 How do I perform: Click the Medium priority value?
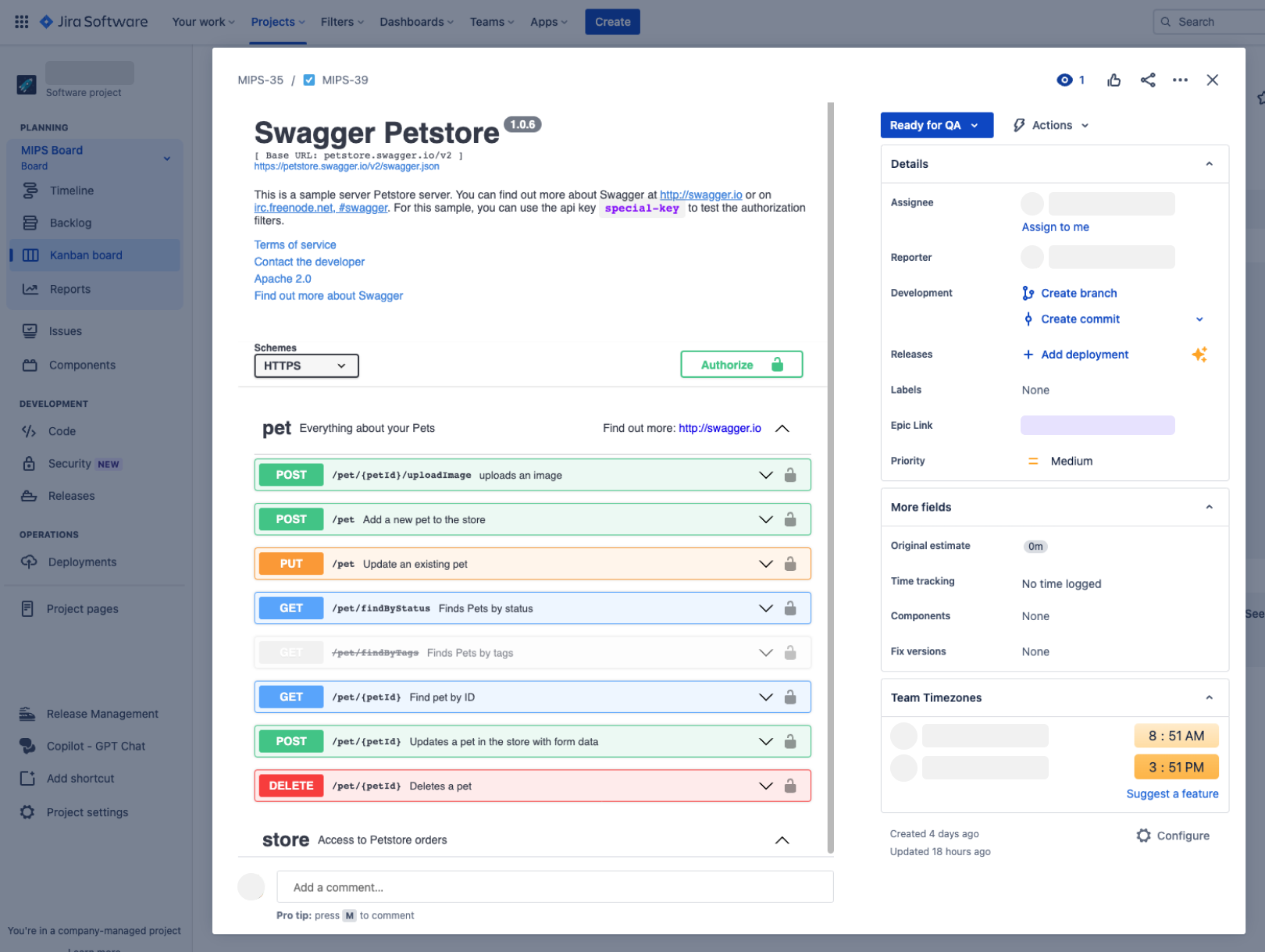[1071, 461]
